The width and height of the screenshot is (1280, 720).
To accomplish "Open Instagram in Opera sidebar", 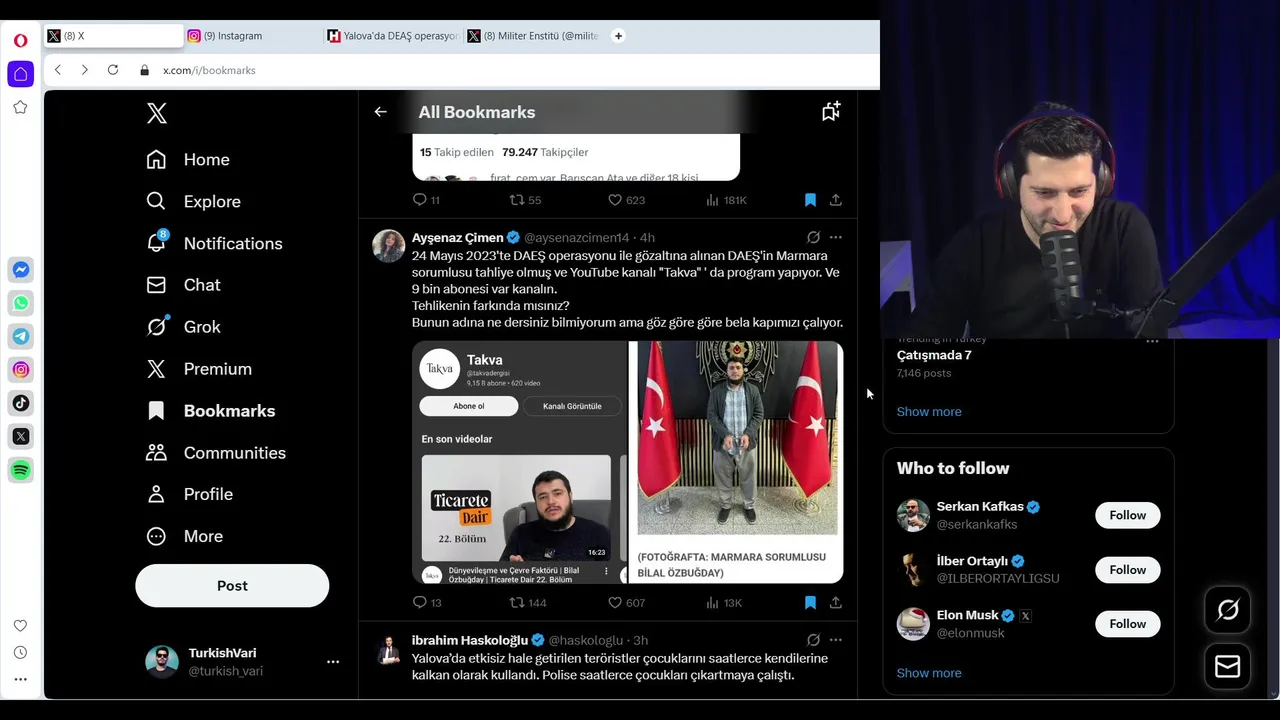I will pos(21,370).
